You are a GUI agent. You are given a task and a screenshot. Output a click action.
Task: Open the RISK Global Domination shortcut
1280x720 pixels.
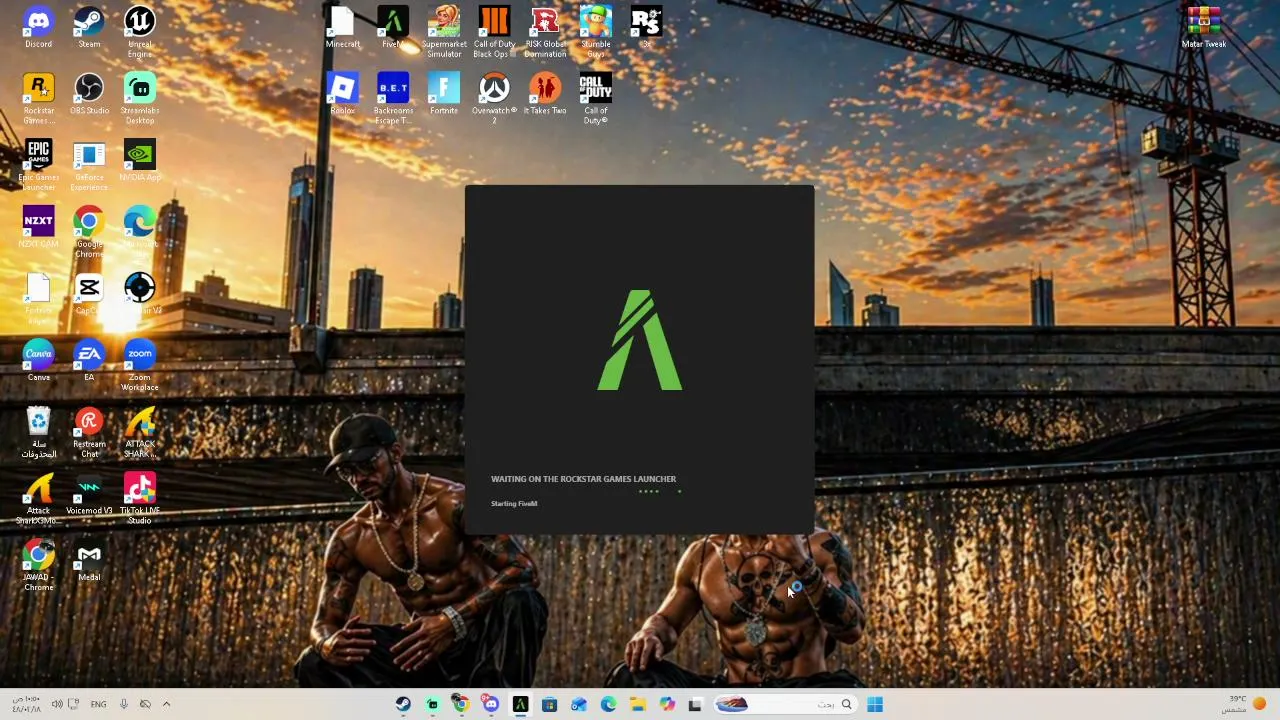[545, 32]
